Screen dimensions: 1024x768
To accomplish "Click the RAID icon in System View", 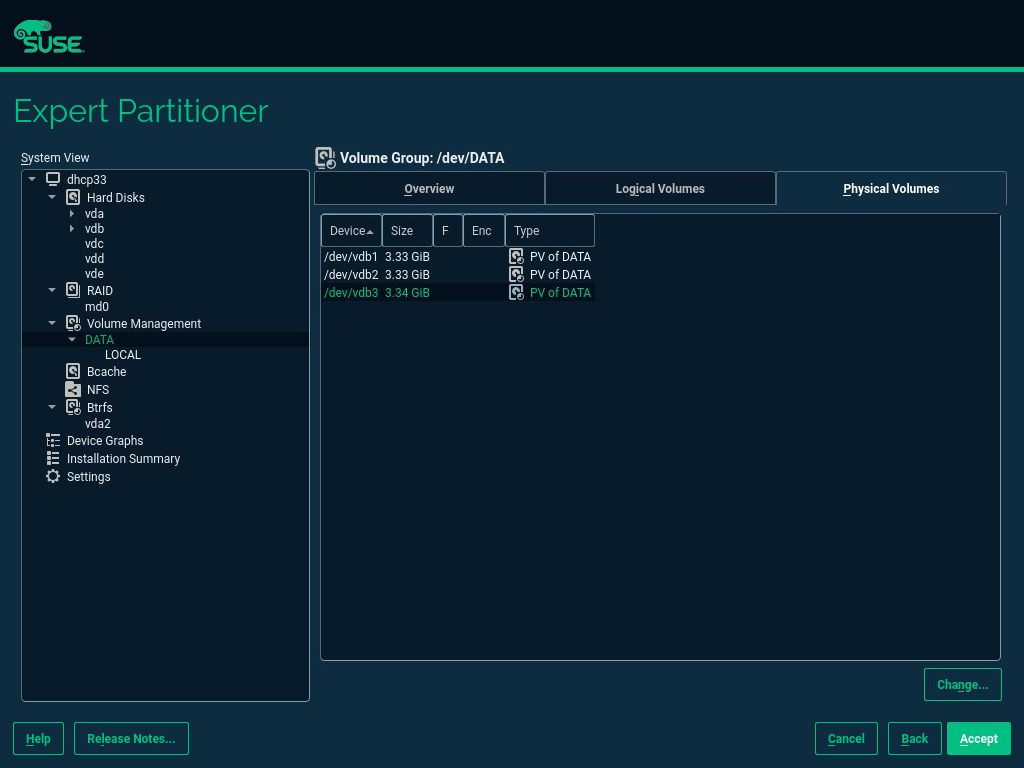I will point(73,290).
